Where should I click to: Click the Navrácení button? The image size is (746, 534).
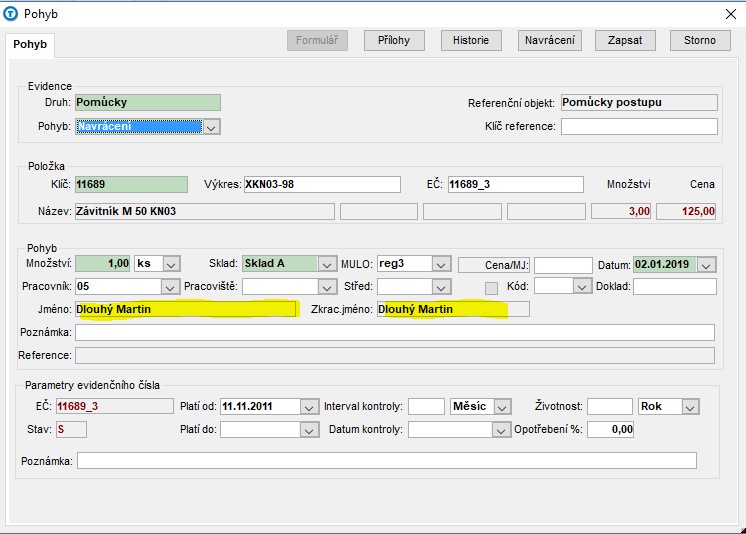point(550,40)
